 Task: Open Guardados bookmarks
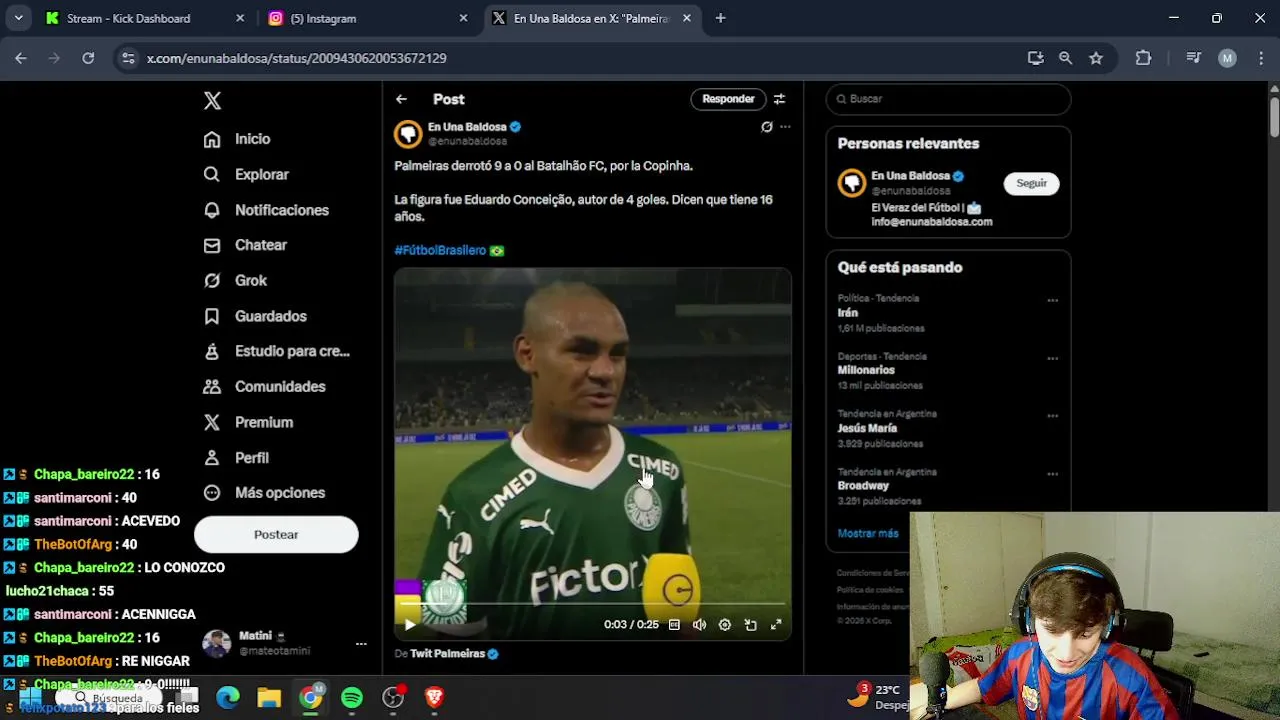tap(255, 316)
